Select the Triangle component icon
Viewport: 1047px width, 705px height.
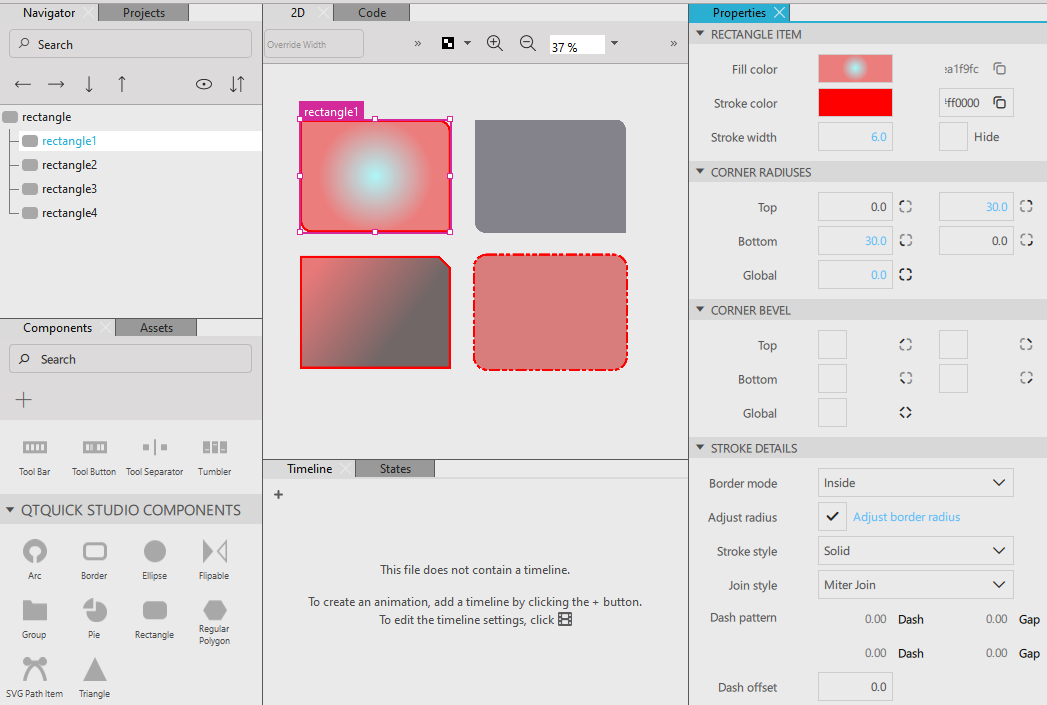click(94, 669)
